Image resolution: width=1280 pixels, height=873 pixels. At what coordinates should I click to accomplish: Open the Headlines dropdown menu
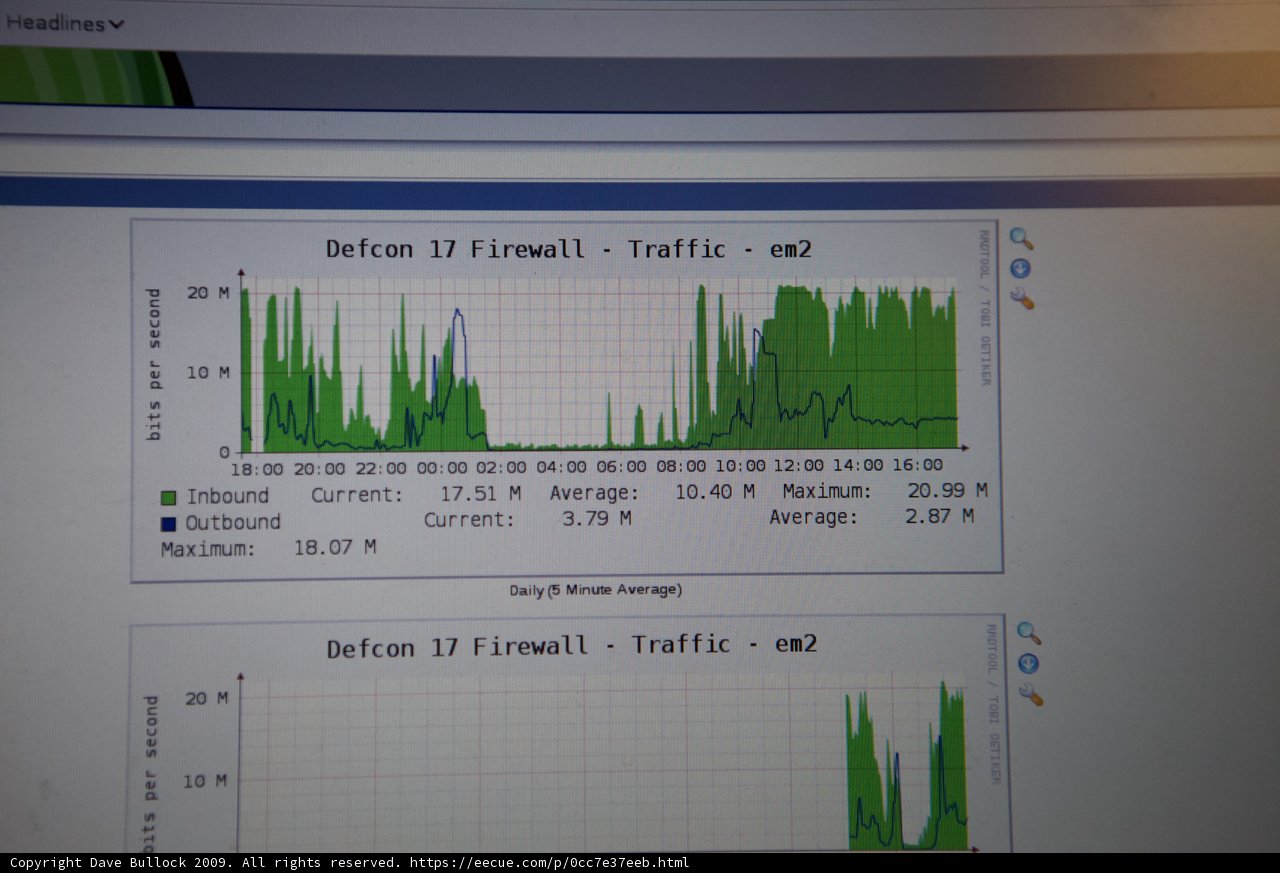point(64,23)
